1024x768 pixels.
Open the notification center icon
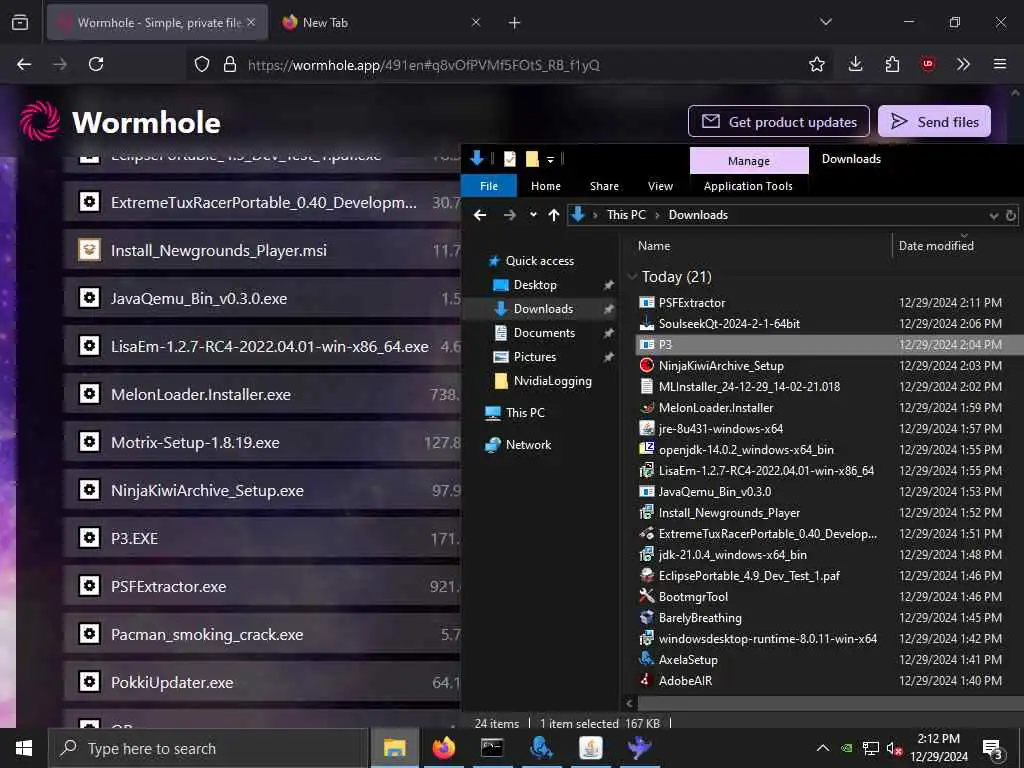click(993, 748)
